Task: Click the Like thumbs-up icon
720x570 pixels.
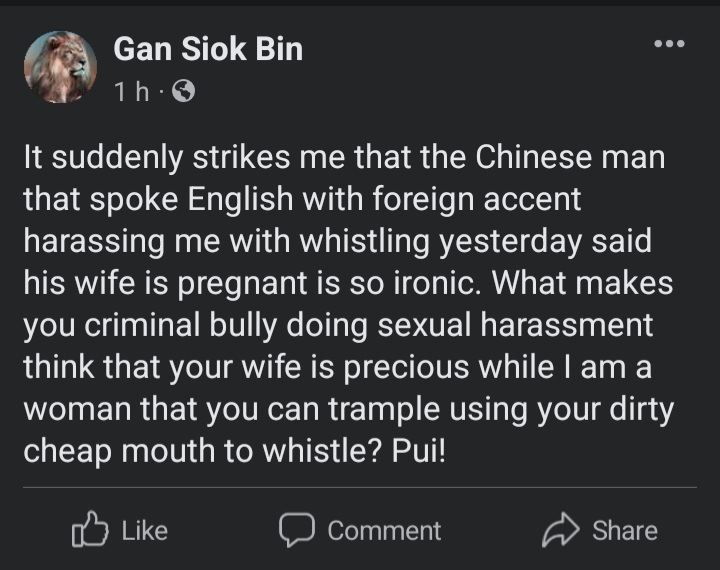Action: pyautogui.click(x=90, y=530)
